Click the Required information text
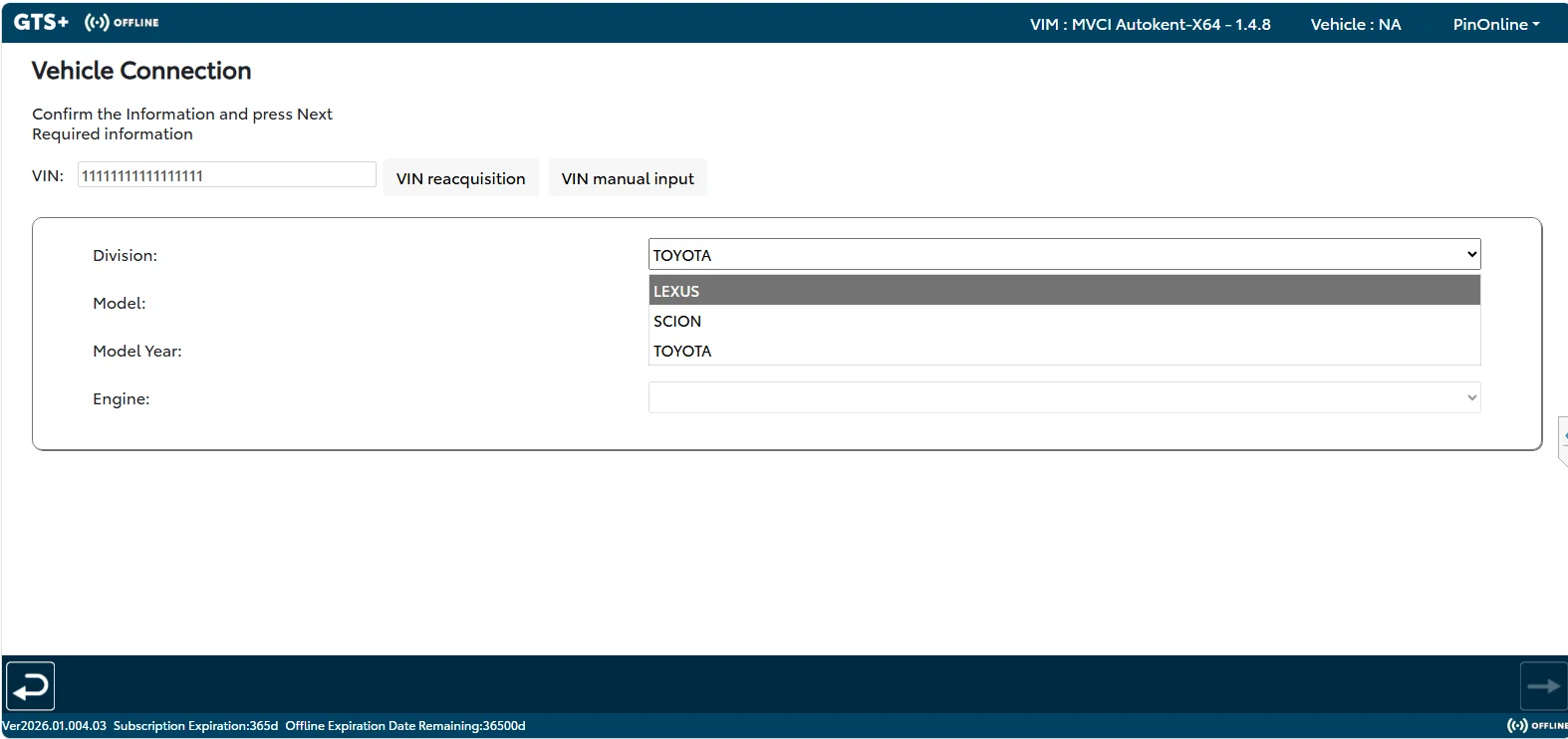1568x739 pixels. [113, 133]
